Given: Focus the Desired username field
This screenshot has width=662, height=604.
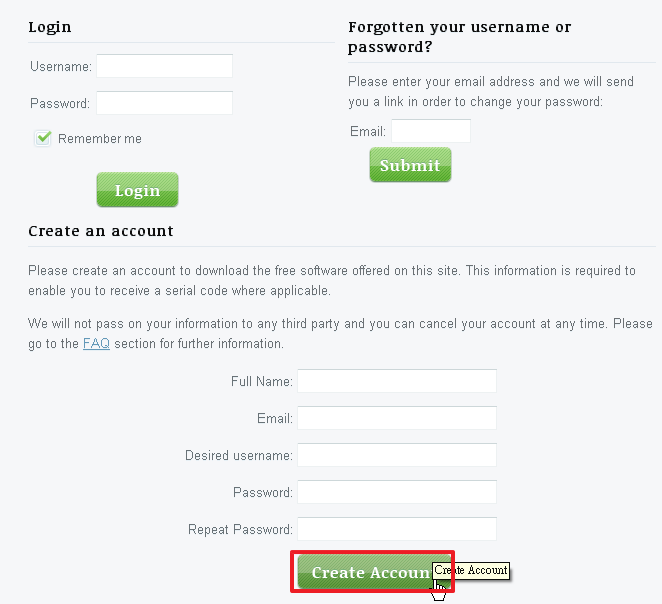Looking at the screenshot, I should click(x=397, y=455).
